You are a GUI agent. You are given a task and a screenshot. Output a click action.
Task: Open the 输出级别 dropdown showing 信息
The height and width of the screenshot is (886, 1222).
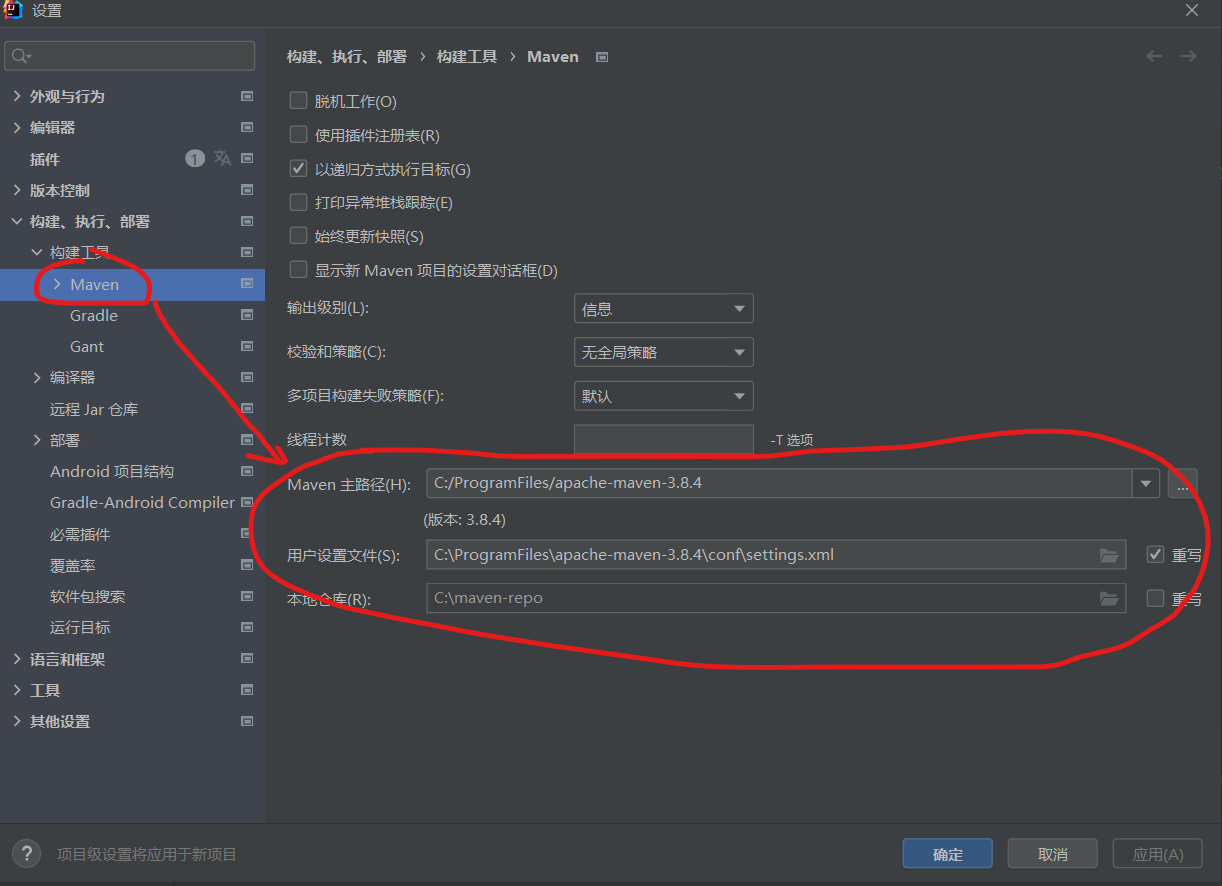coord(664,309)
